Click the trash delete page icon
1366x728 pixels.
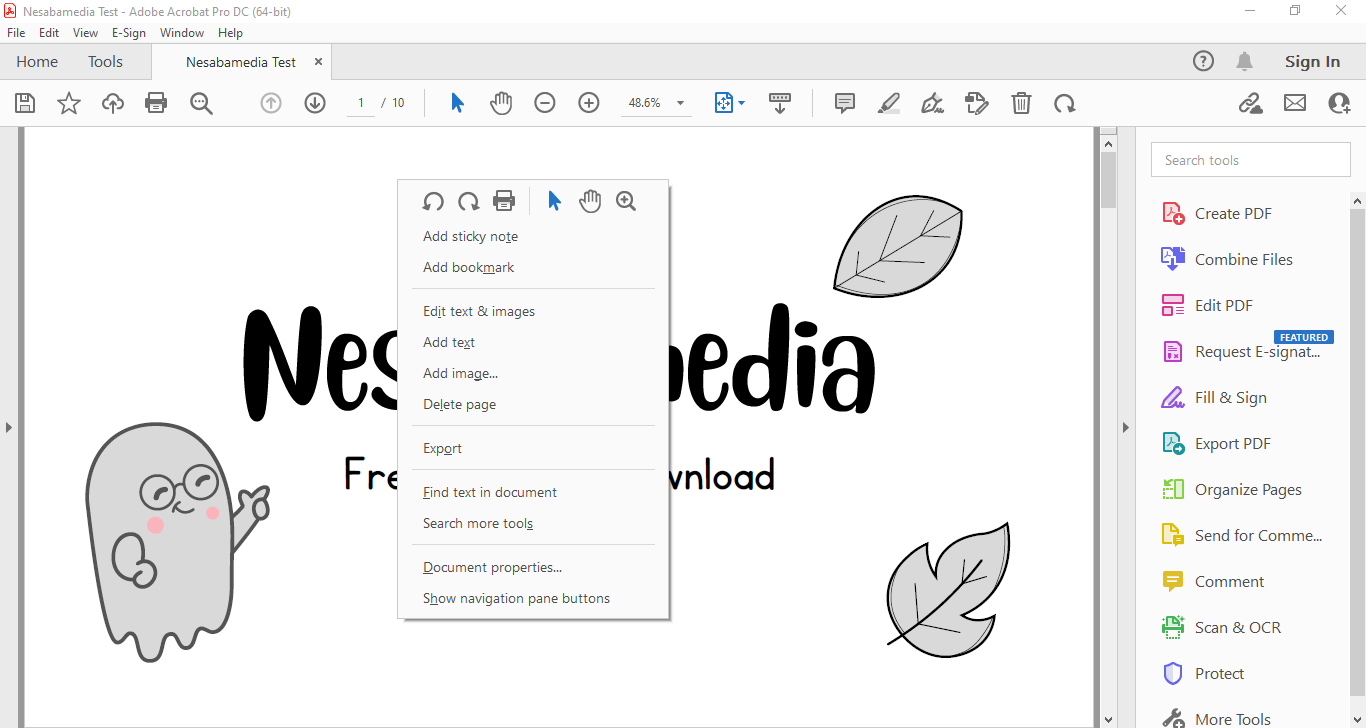(1021, 103)
